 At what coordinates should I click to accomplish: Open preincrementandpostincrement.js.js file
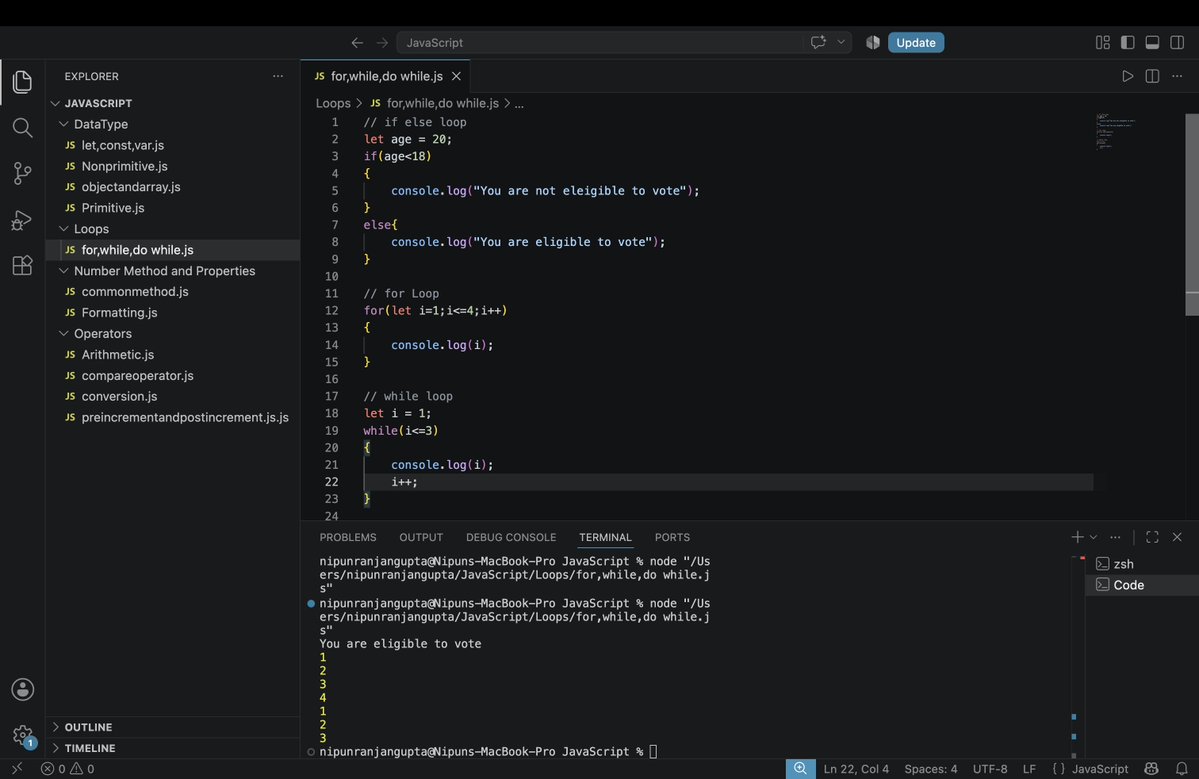pos(185,417)
